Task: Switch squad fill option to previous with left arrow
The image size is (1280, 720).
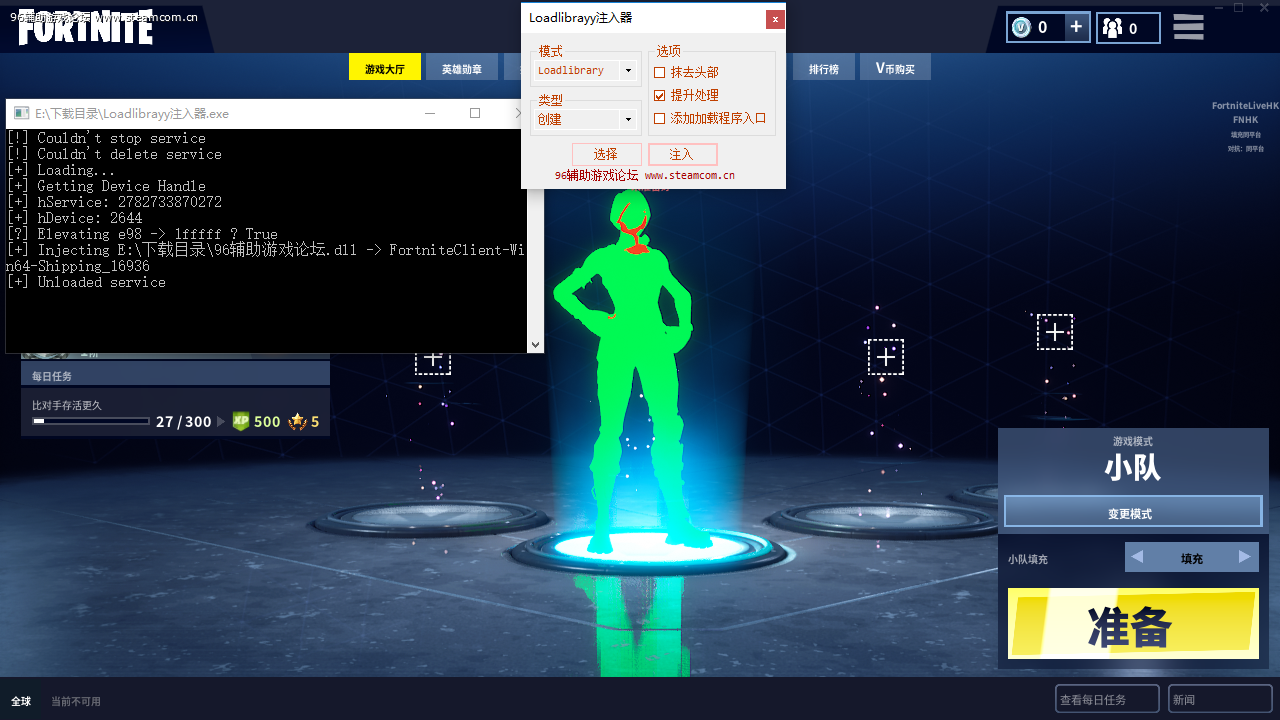Action: click(x=1137, y=557)
